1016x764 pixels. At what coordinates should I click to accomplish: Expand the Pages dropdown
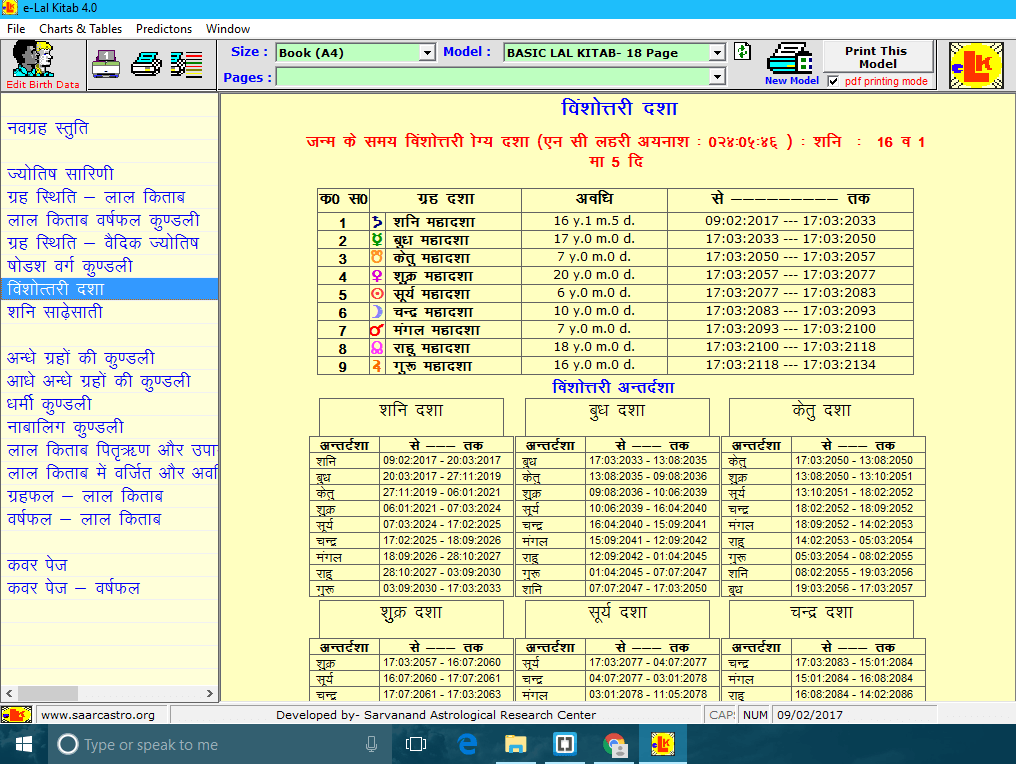[717, 77]
